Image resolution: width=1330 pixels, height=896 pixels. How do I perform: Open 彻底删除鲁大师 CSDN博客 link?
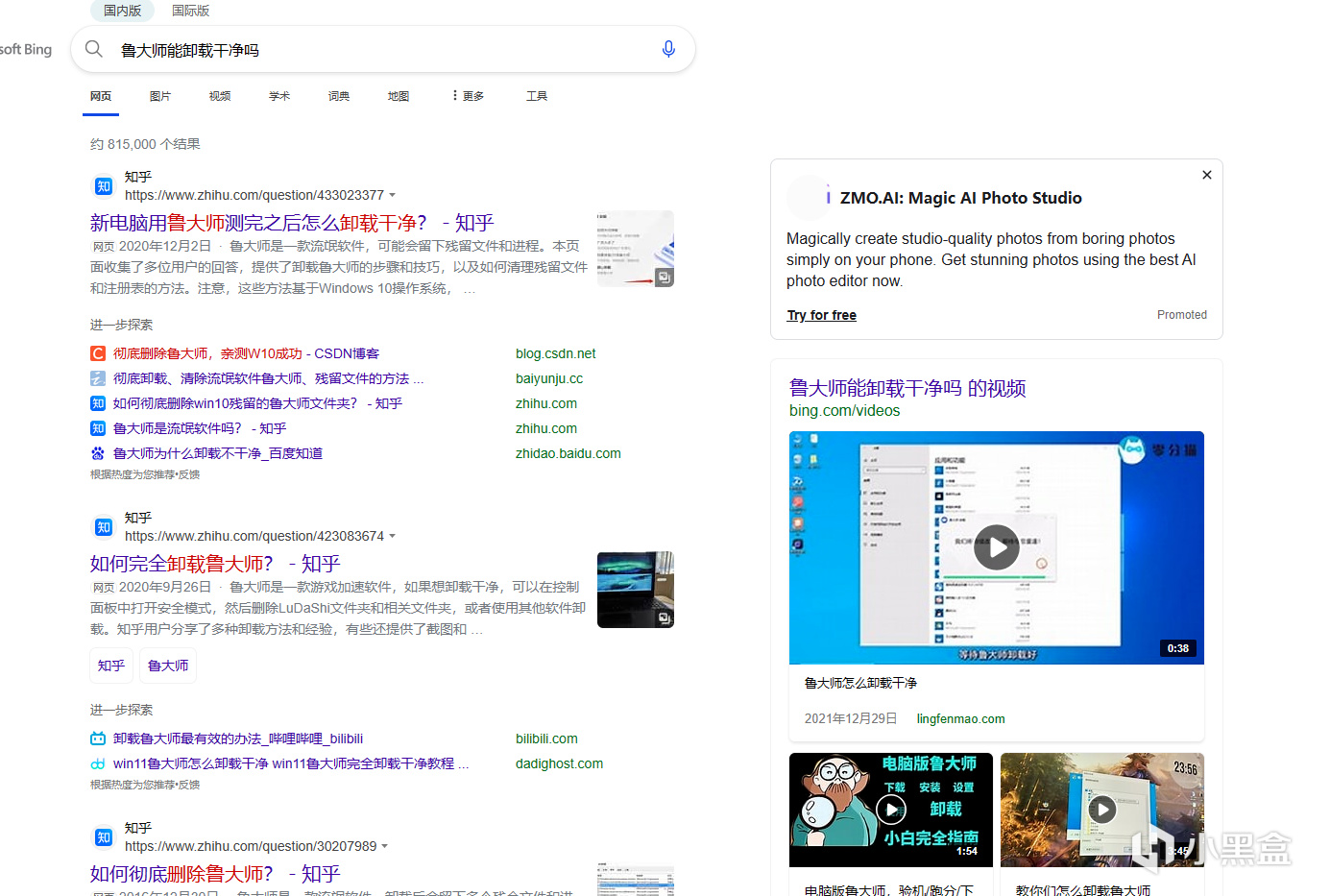(x=246, y=353)
